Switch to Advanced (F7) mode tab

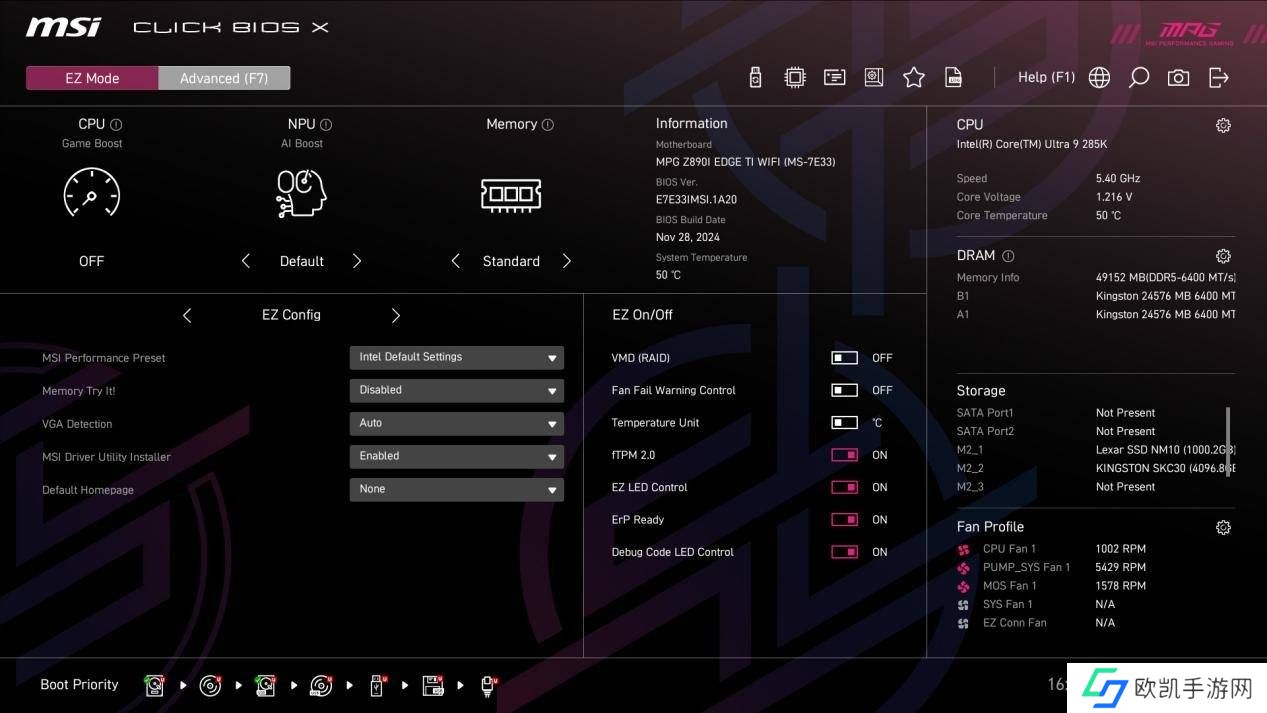[224, 78]
